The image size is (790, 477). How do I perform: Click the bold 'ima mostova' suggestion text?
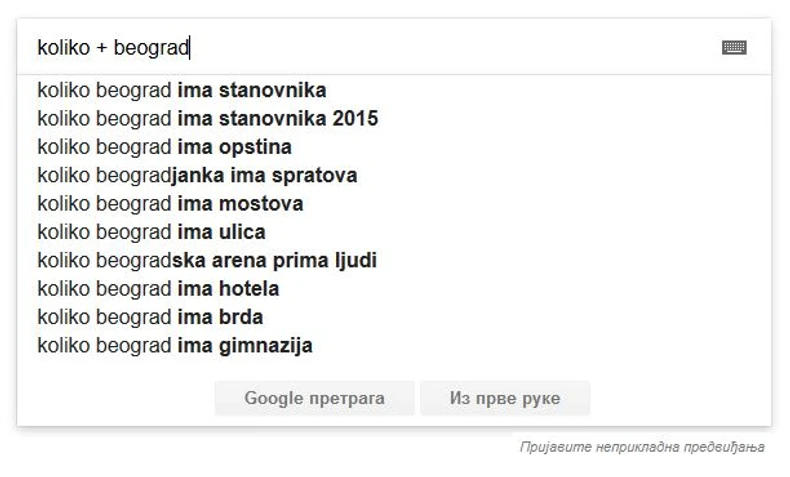240,204
